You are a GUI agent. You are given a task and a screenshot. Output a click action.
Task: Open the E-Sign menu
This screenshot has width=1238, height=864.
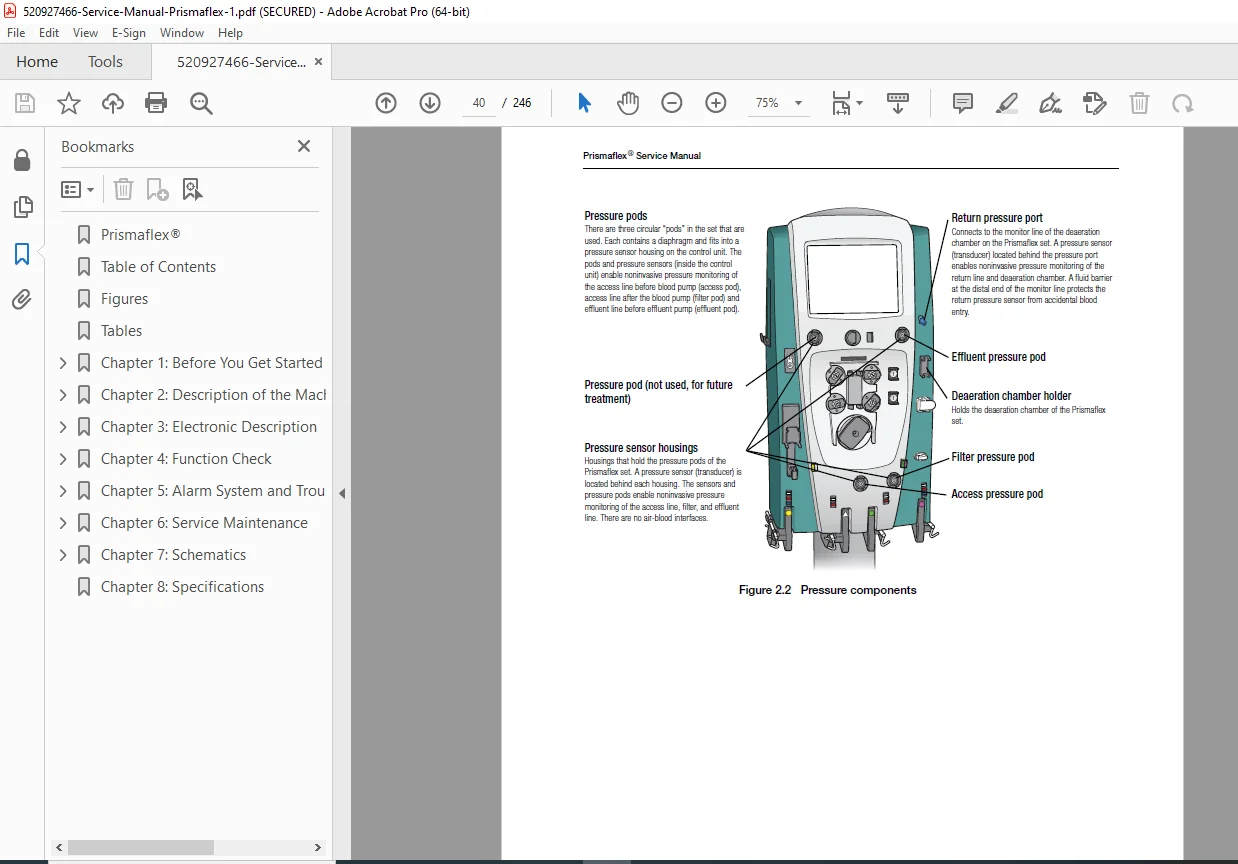pos(129,33)
